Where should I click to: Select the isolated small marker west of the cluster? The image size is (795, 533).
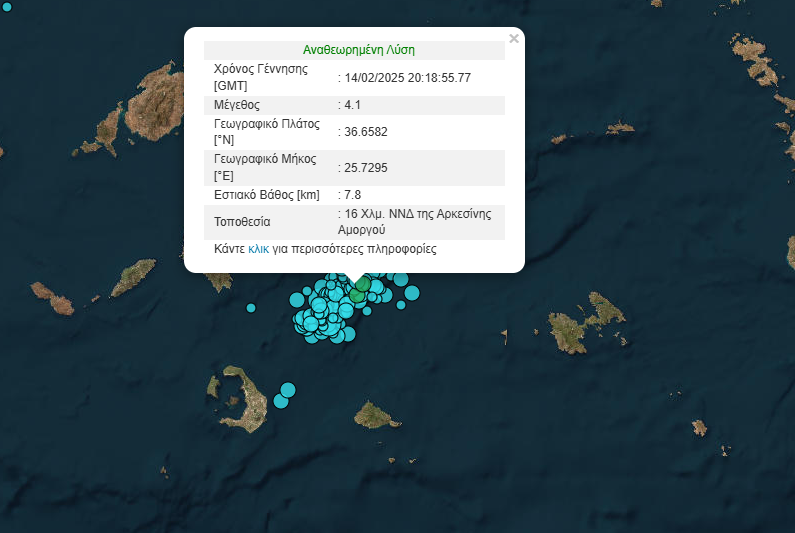251,307
